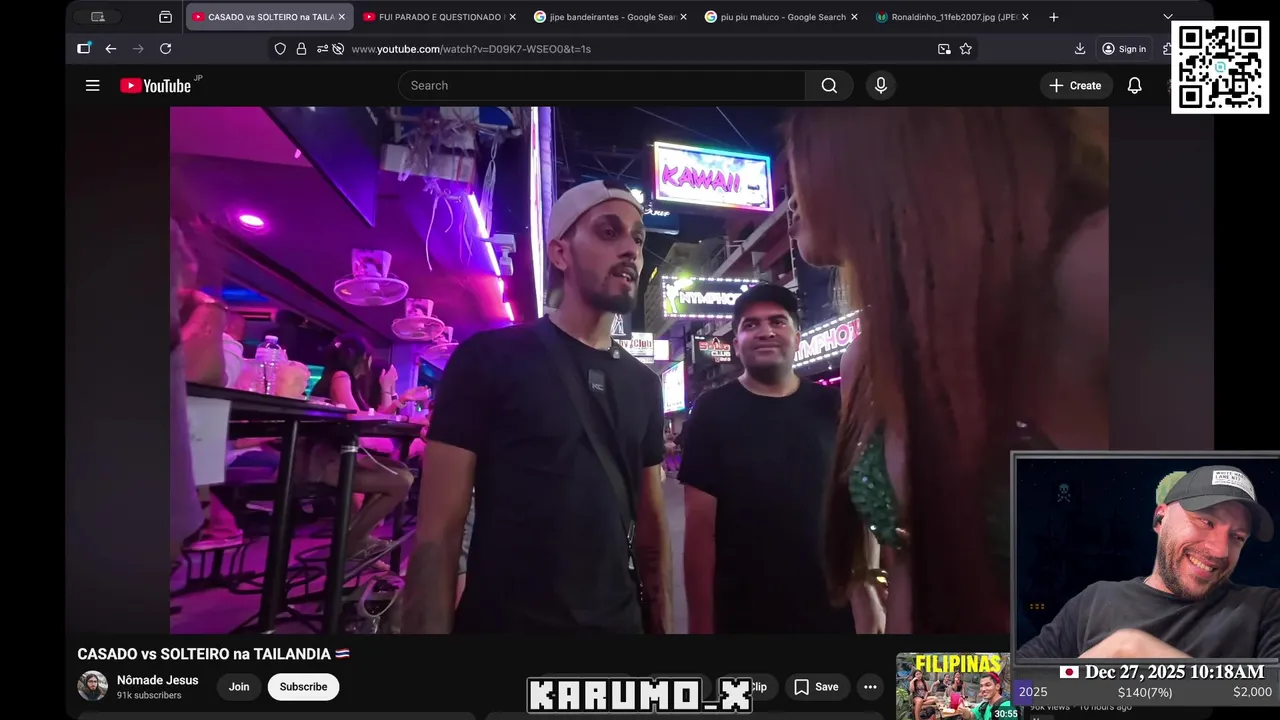The image size is (1280, 720).
Task: Open YouTube notifications bell
Action: click(x=1134, y=86)
